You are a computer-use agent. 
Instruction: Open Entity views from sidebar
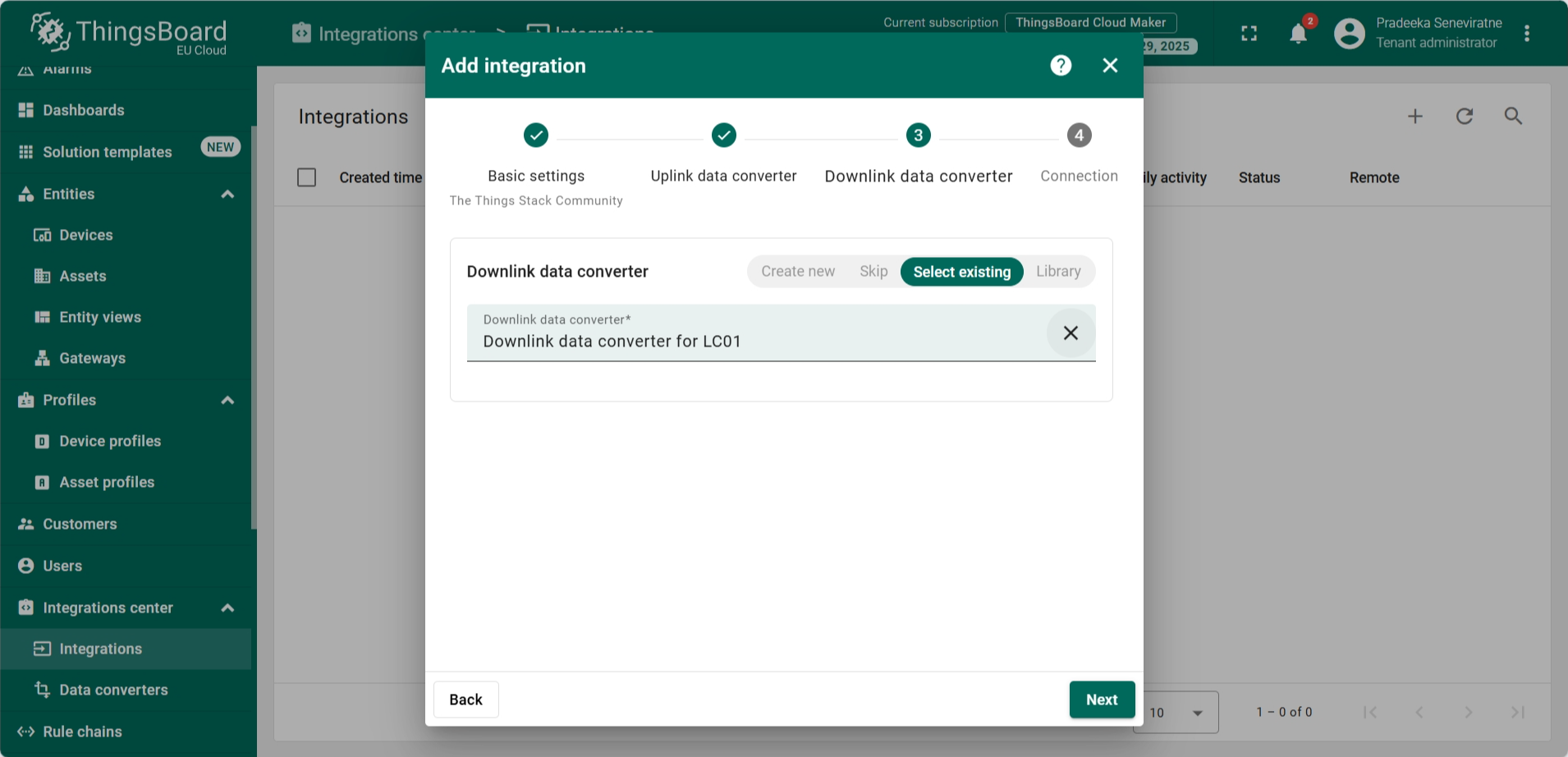(126, 317)
